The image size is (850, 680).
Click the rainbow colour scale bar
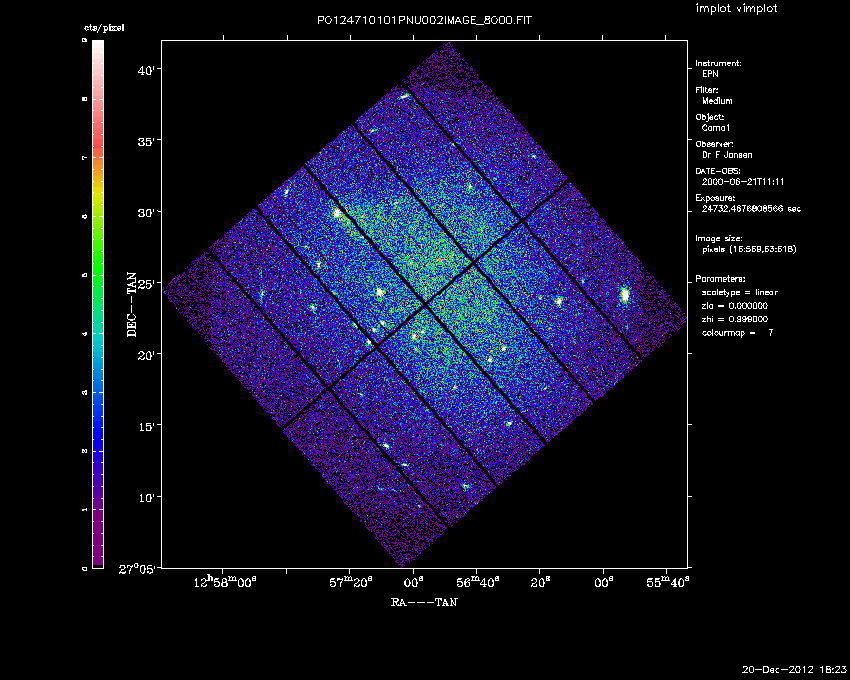98,304
